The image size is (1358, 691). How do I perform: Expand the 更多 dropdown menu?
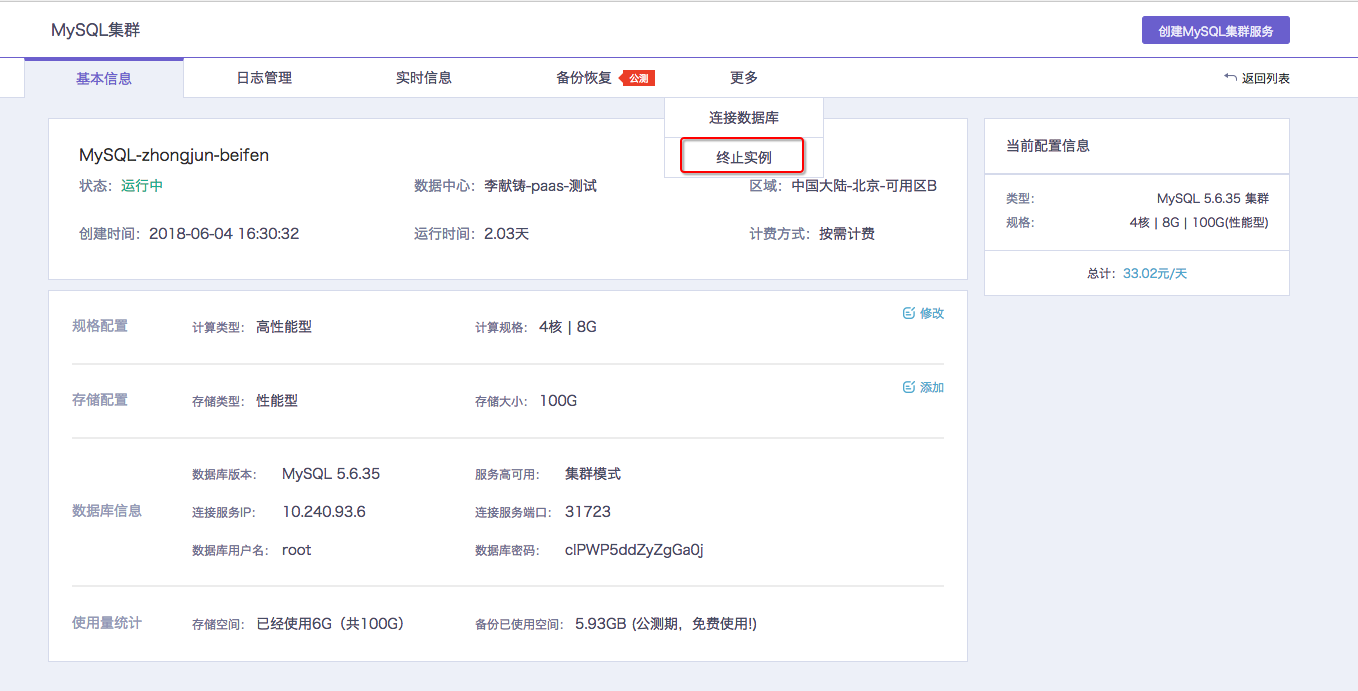coord(744,77)
